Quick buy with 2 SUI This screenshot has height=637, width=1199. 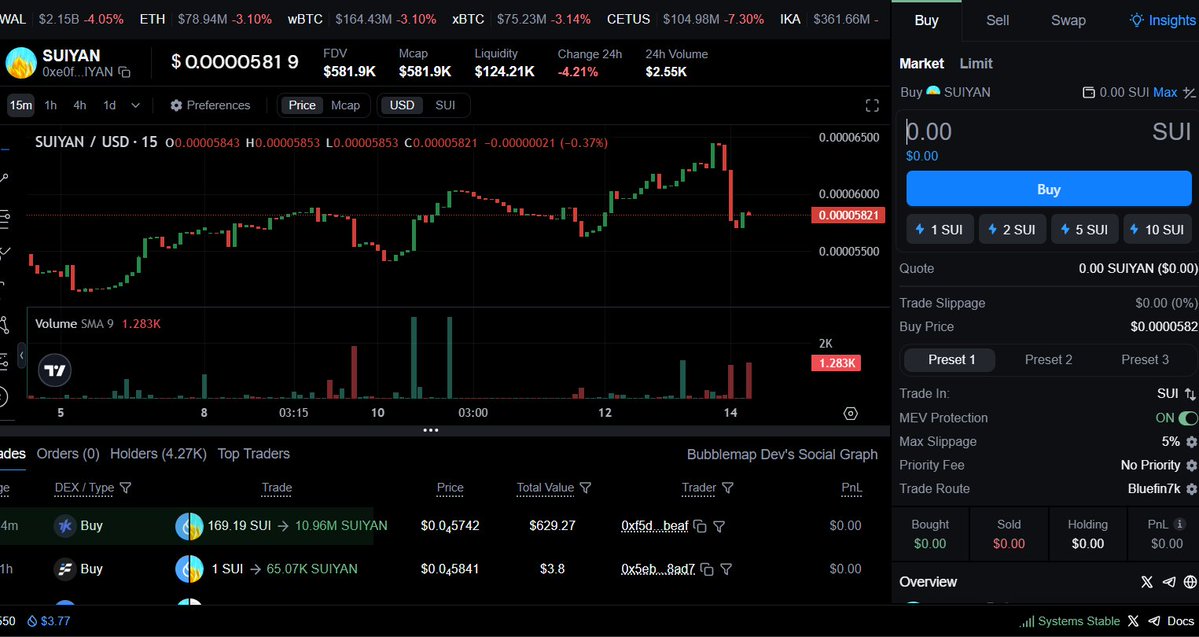click(x=1012, y=229)
